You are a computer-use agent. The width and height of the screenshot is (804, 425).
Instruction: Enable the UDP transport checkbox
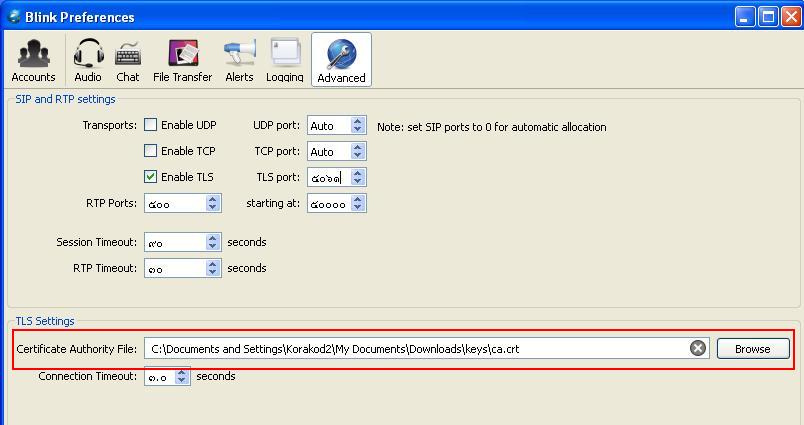(x=150, y=125)
